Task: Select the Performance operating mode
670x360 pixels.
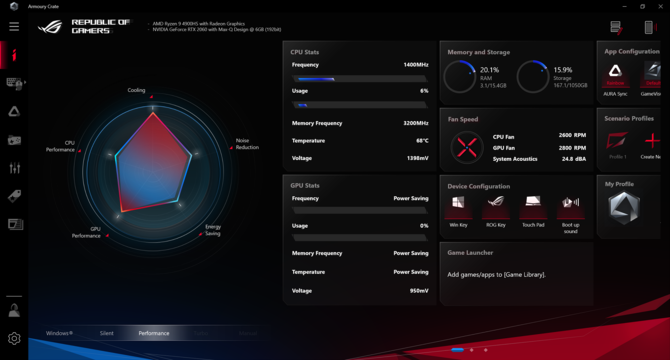Action: [154, 333]
